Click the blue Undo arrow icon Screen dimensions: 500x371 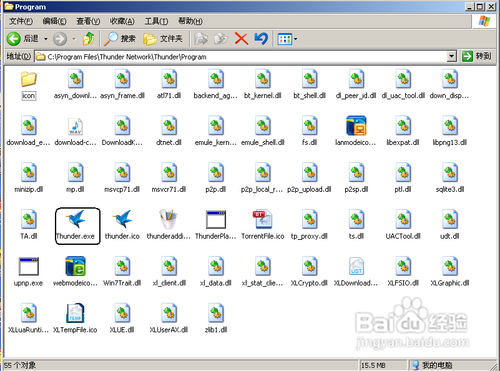pos(261,39)
